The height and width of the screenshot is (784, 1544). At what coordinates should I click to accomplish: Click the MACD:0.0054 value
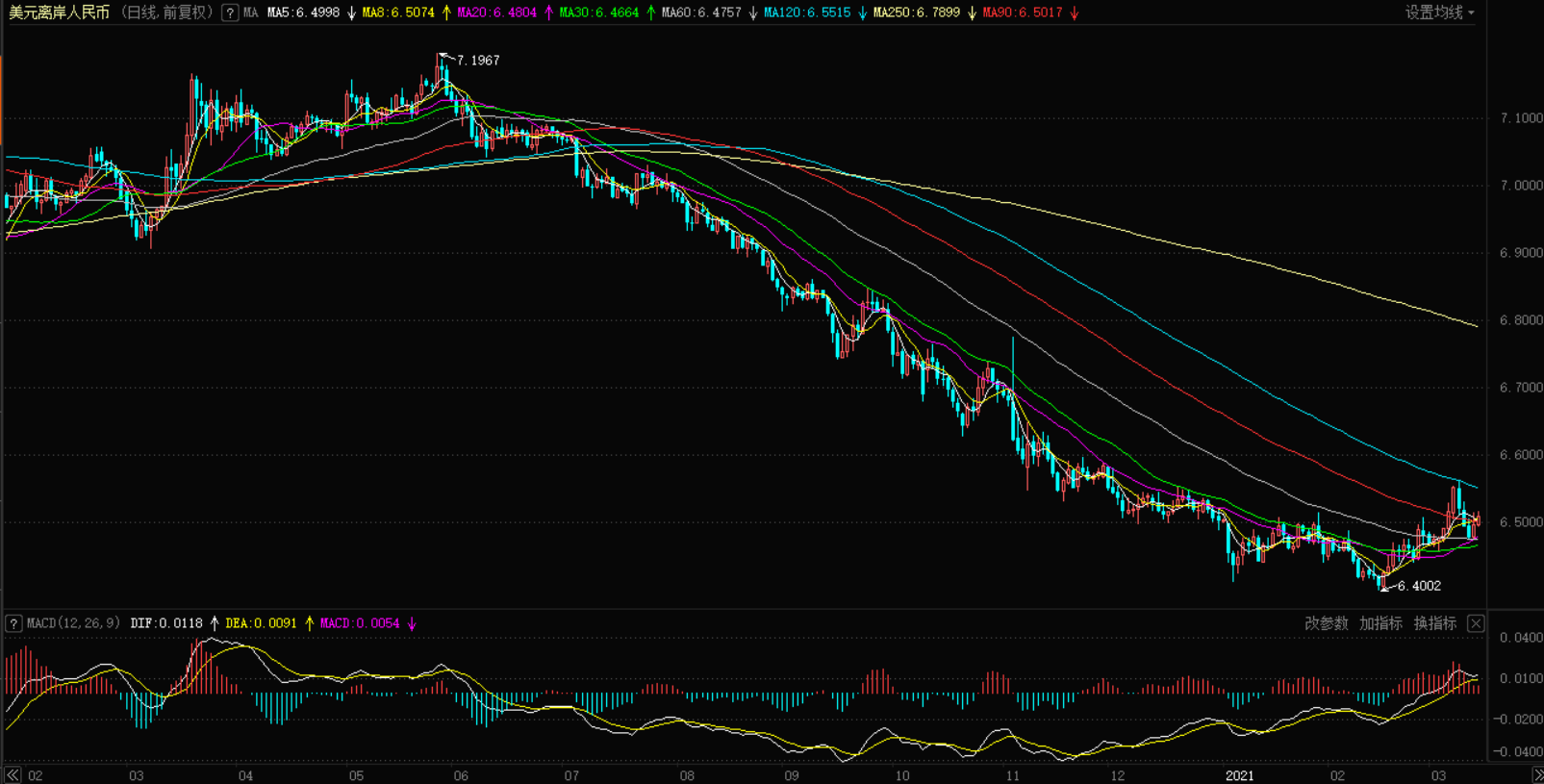pyautogui.click(x=360, y=623)
